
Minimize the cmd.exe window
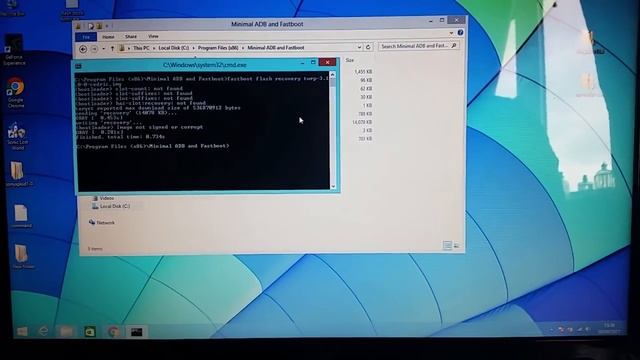coord(302,63)
